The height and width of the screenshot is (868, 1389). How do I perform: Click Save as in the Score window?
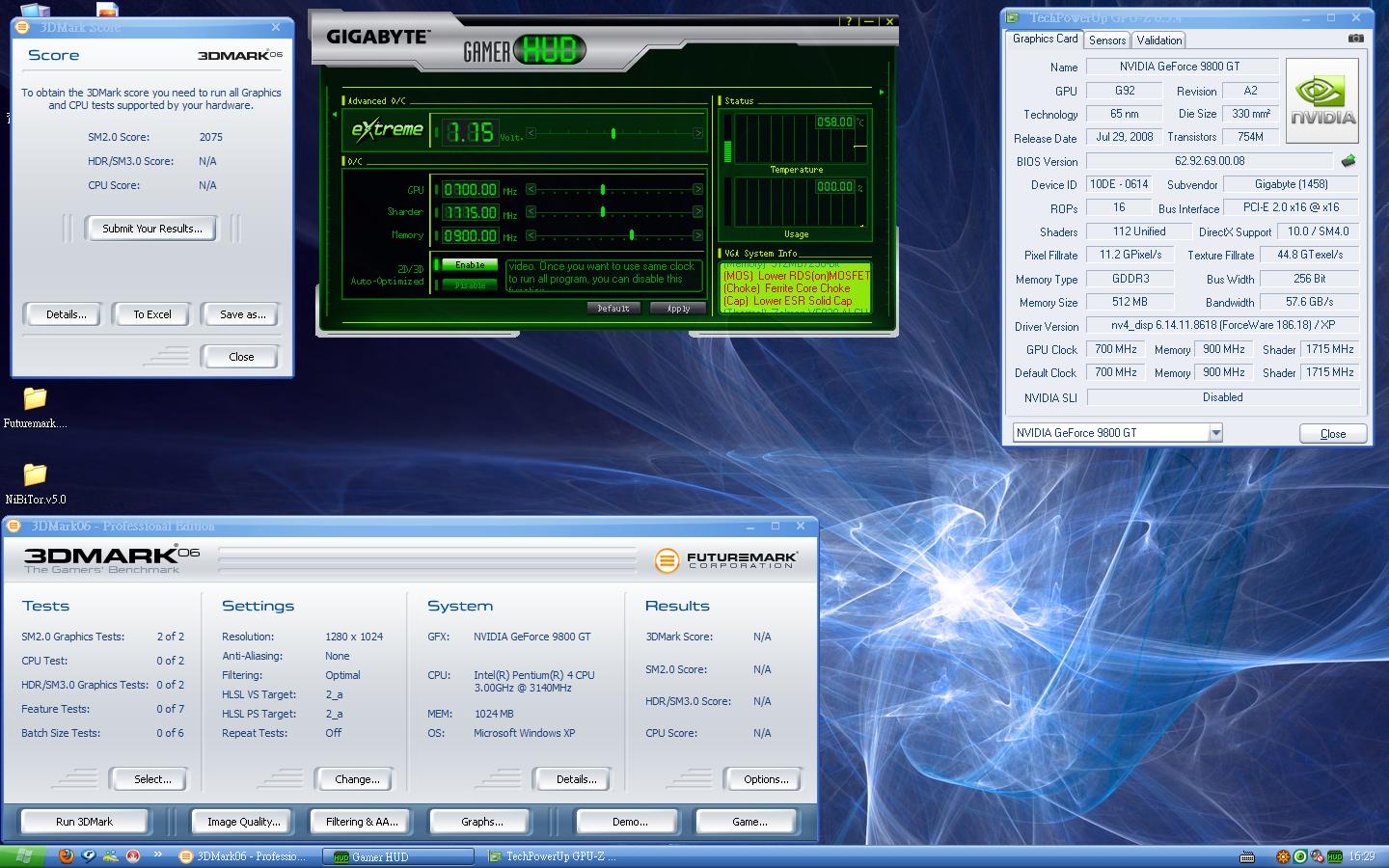point(242,314)
